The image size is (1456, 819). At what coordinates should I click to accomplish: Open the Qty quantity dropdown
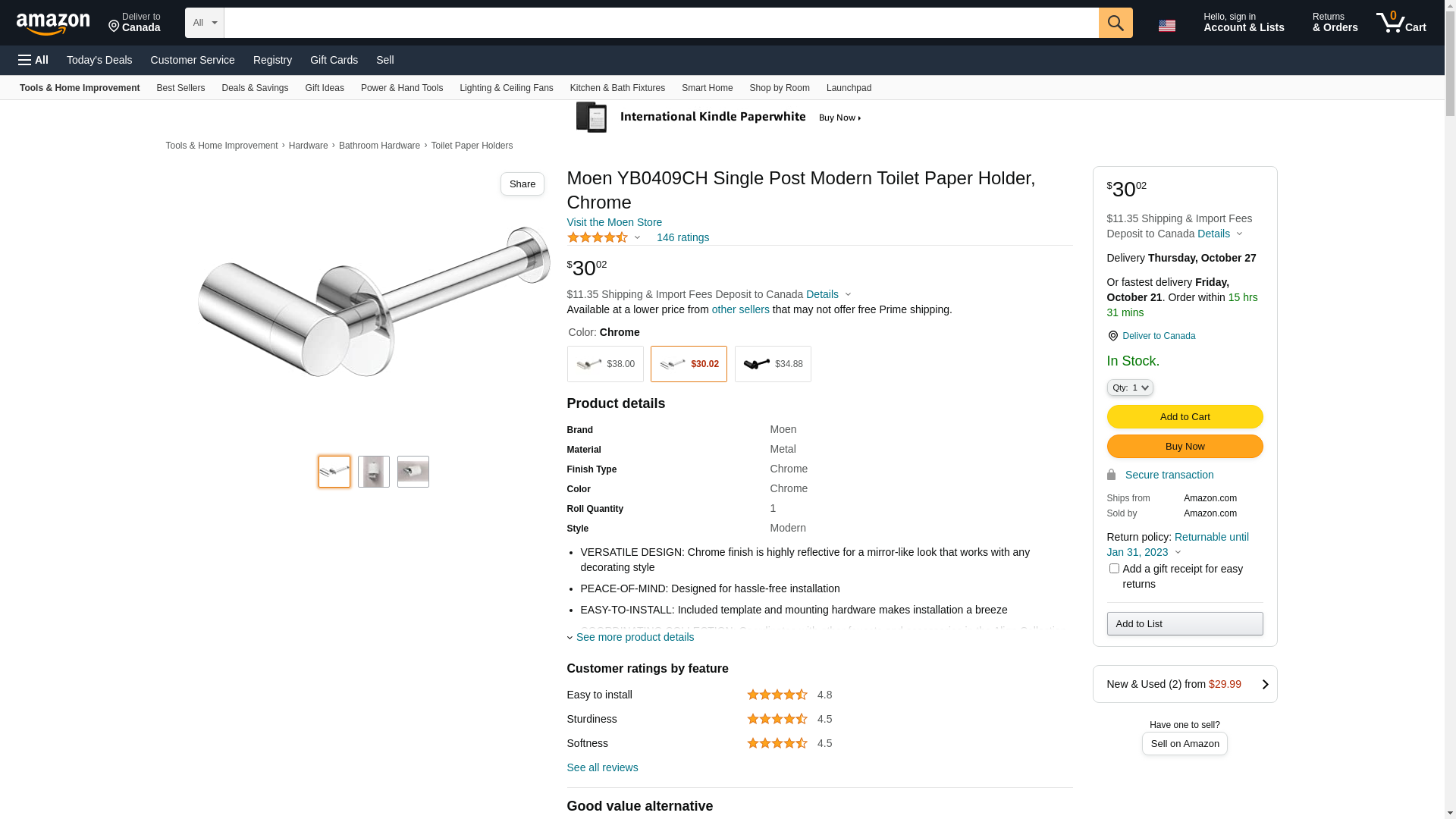pyautogui.click(x=1130, y=388)
